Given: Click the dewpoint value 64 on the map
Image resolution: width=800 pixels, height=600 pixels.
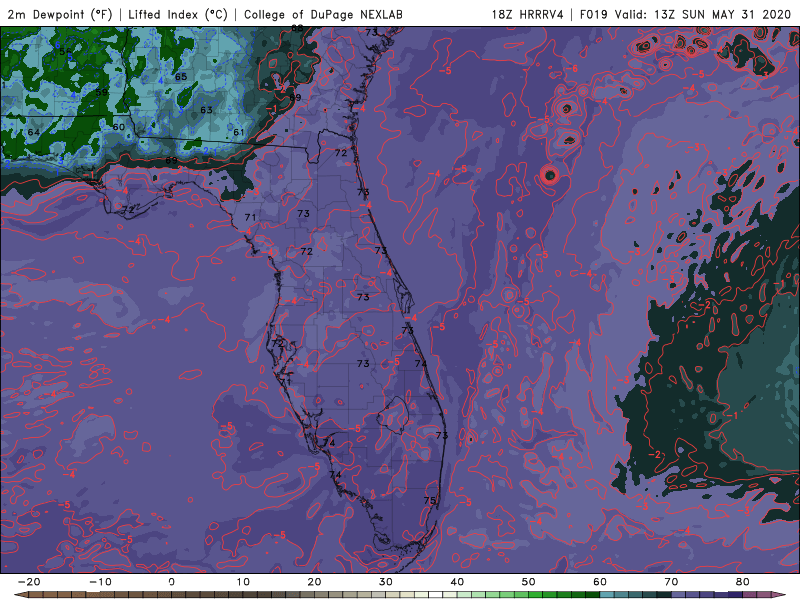Looking at the screenshot, I should [x=34, y=132].
